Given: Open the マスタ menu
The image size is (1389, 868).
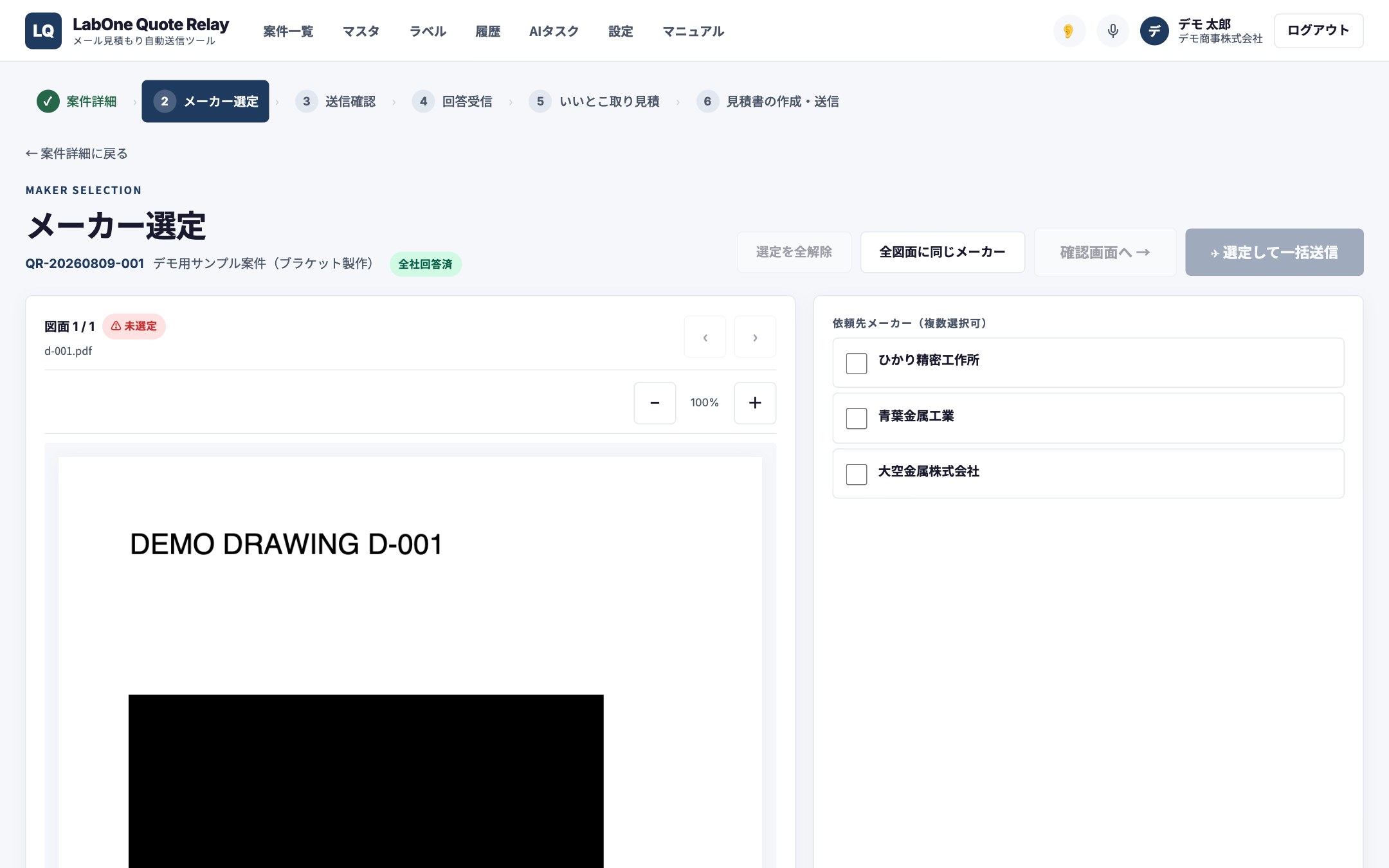Looking at the screenshot, I should pyautogui.click(x=361, y=32).
